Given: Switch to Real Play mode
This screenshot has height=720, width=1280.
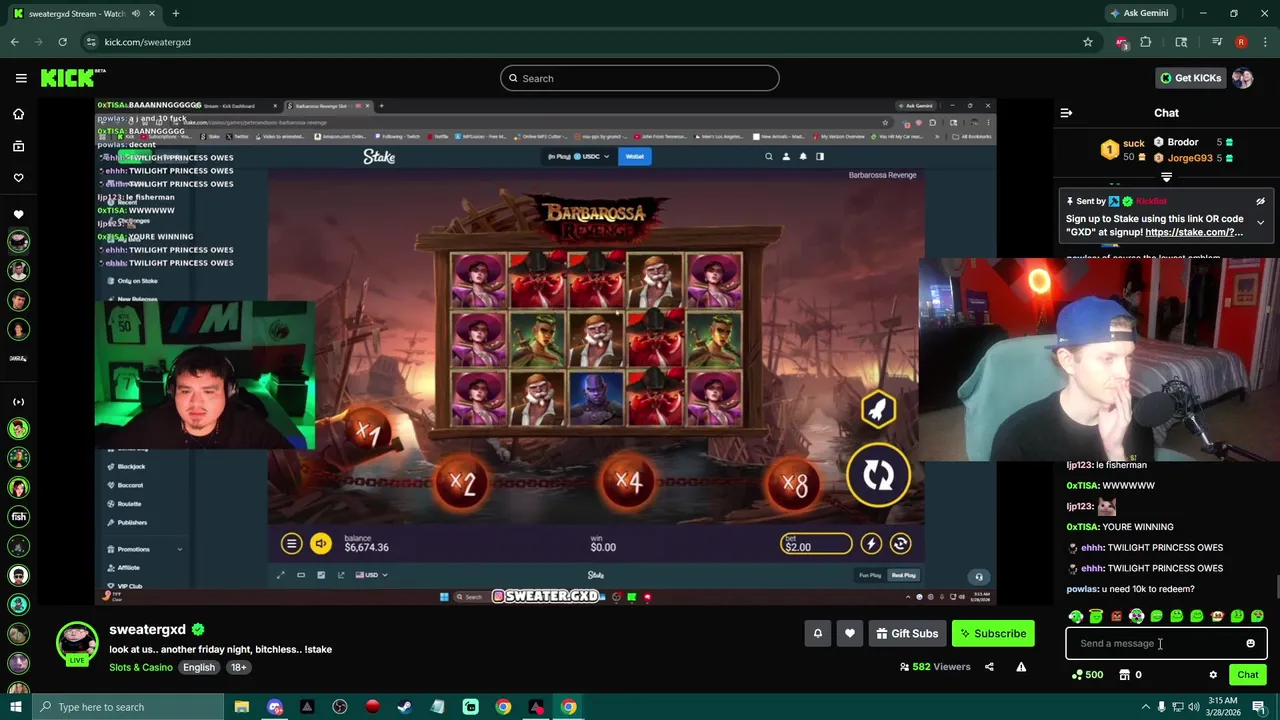Looking at the screenshot, I should [x=904, y=575].
